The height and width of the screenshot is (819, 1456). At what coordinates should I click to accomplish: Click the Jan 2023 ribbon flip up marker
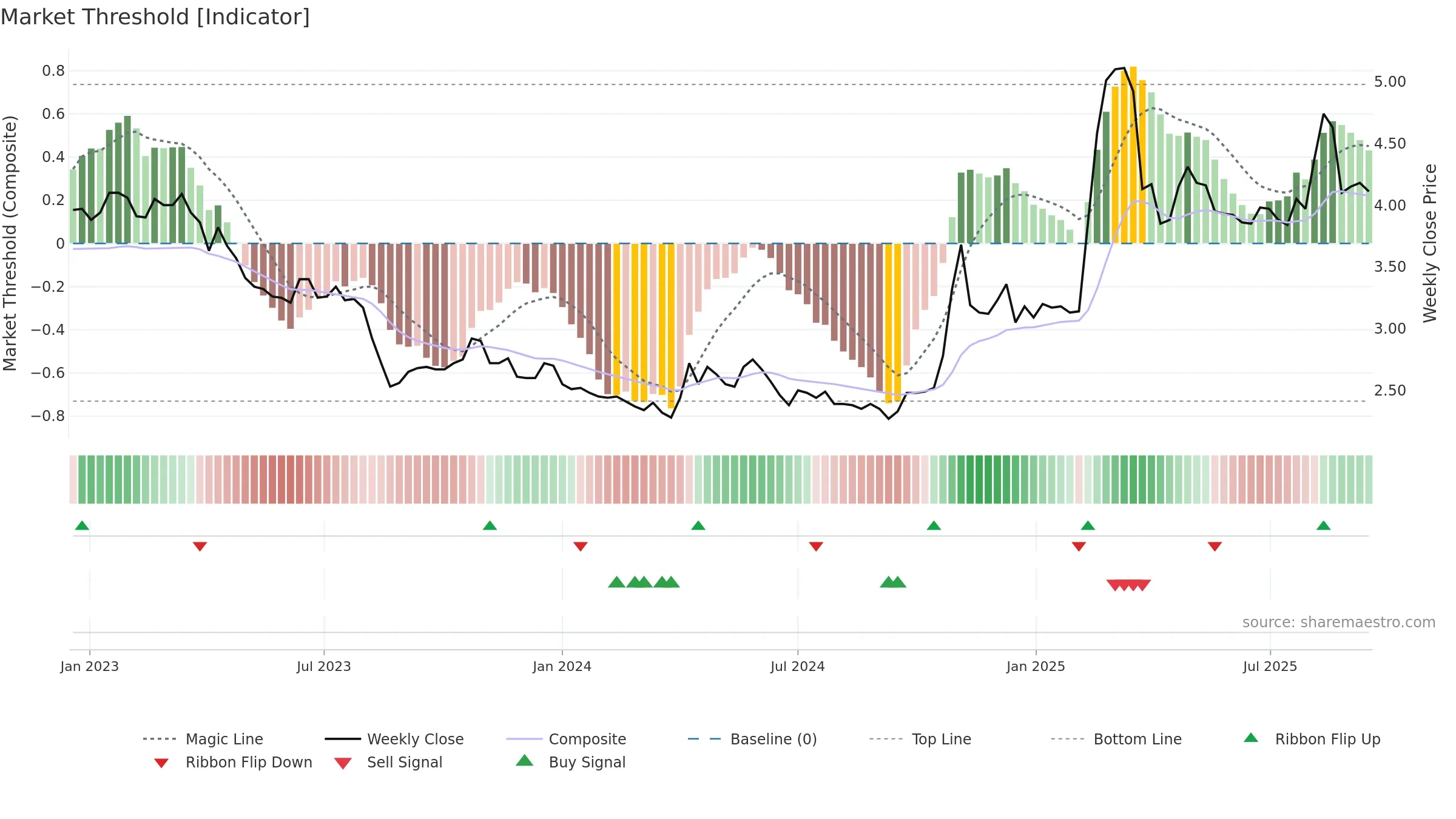pos(82,525)
